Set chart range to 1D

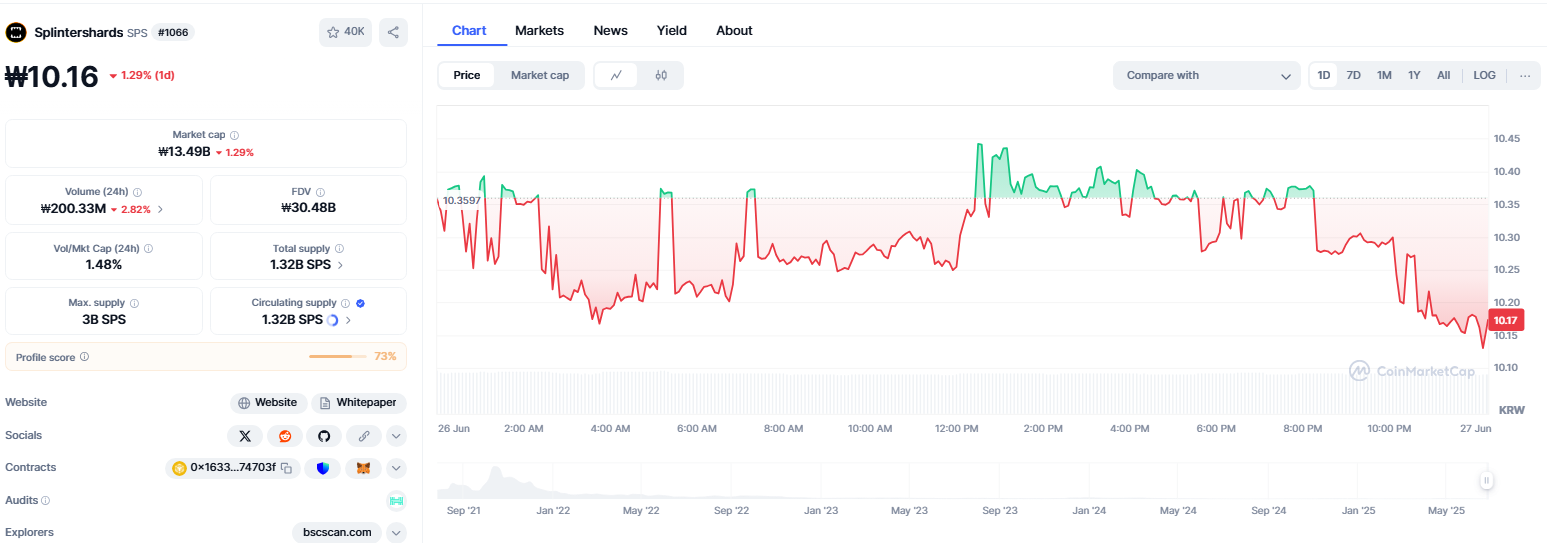pyautogui.click(x=1324, y=75)
